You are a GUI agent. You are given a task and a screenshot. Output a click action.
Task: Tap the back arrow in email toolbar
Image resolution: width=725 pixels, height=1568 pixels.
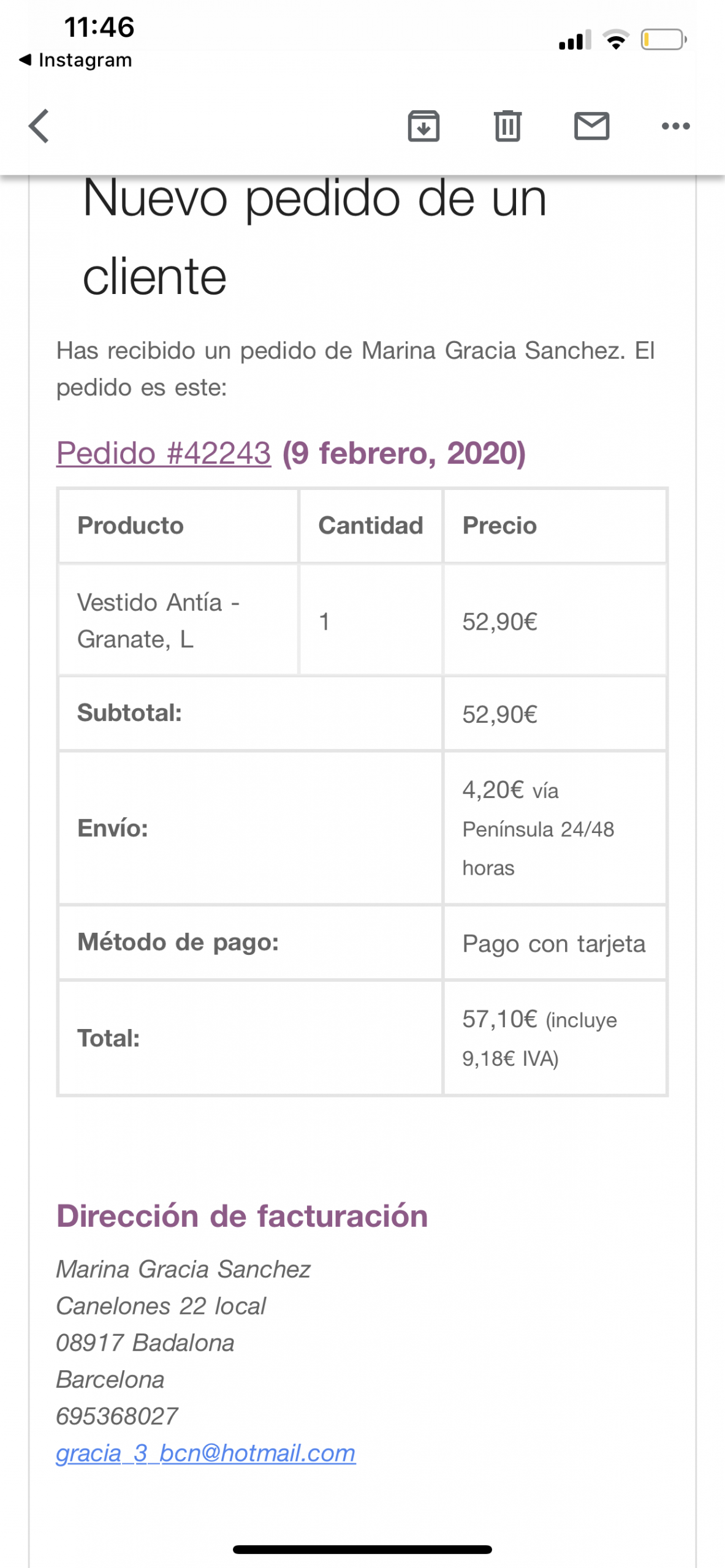click(39, 126)
